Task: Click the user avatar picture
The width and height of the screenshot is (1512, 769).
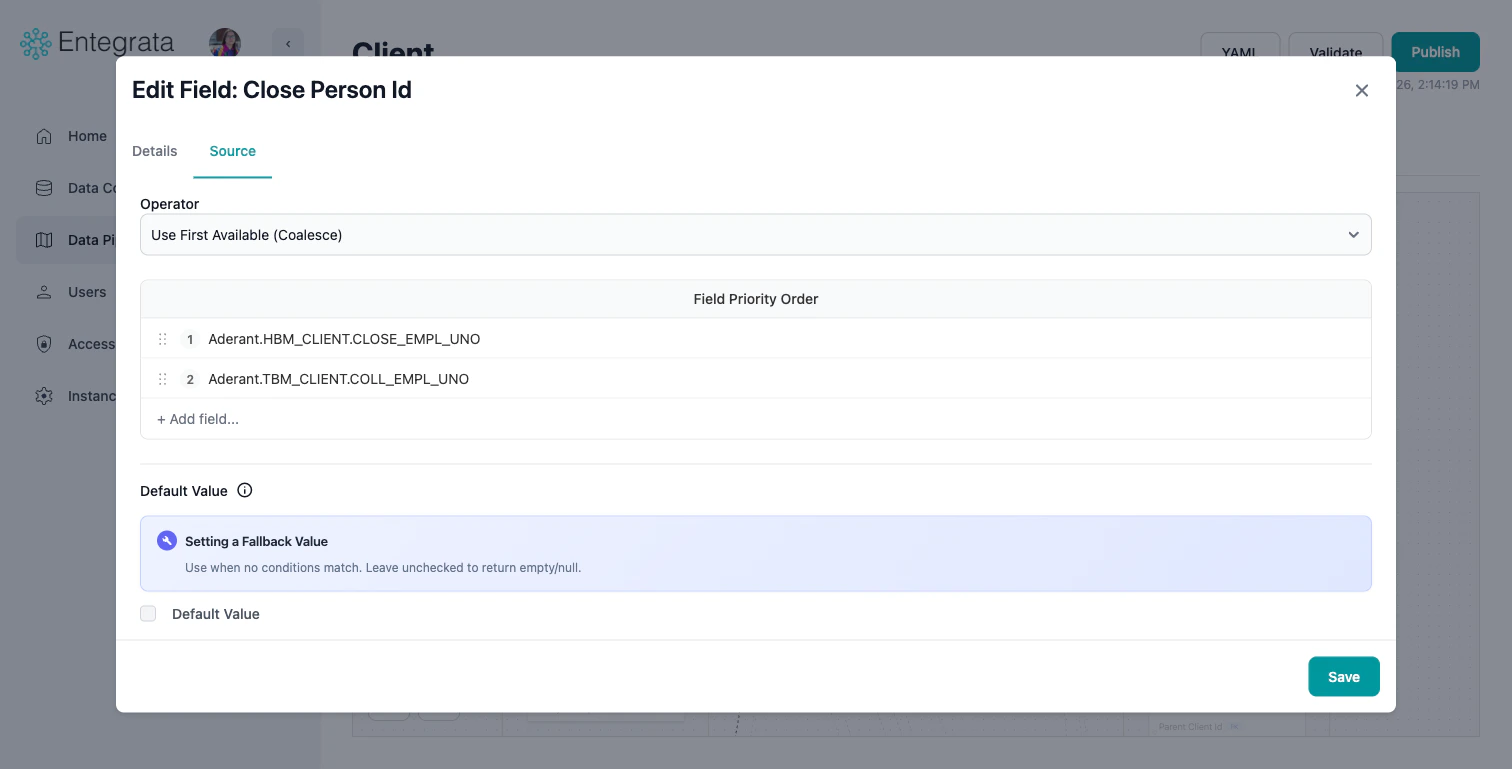Action: [224, 44]
